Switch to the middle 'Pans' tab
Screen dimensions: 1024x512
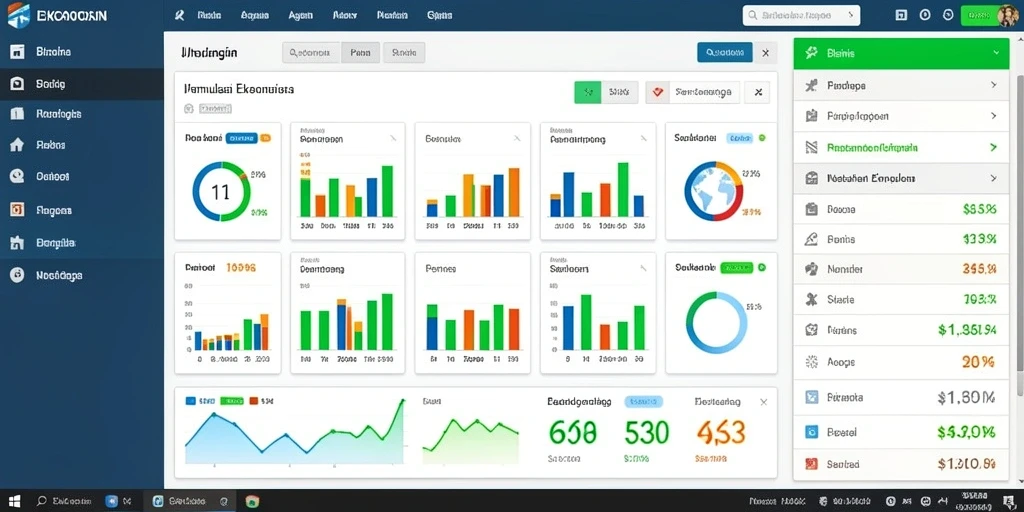tap(360, 53)
